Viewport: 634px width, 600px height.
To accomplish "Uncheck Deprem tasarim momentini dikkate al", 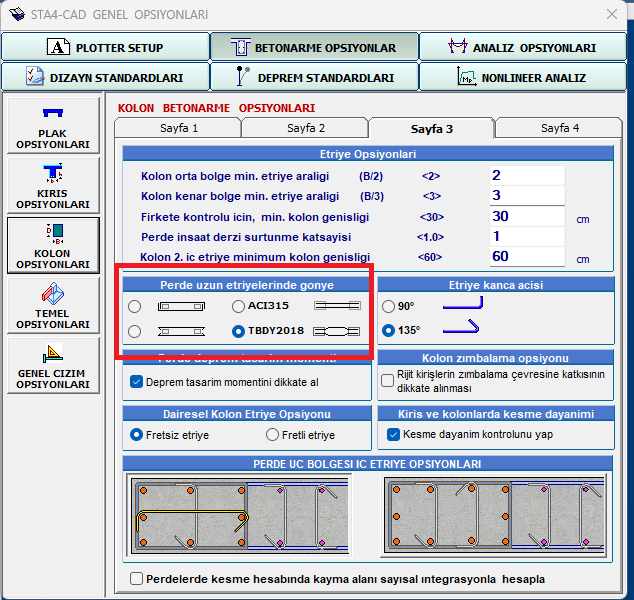I will pos(137,381).
